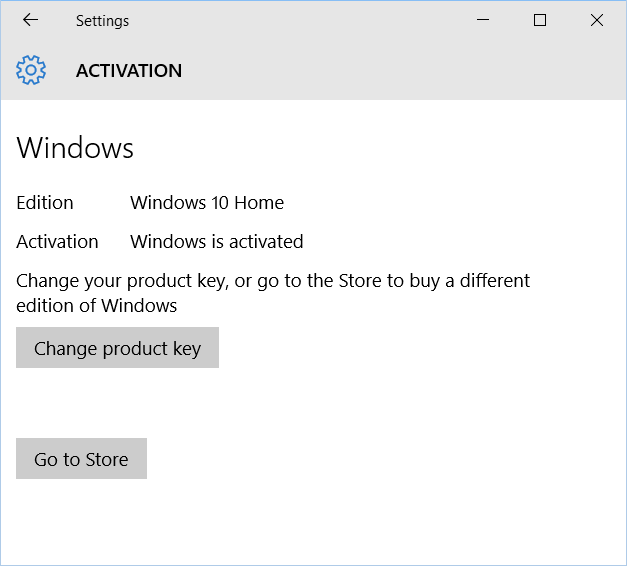The image size is (627, 566).
Task: Click the Windows is activated status
Action: click(216, 242)
